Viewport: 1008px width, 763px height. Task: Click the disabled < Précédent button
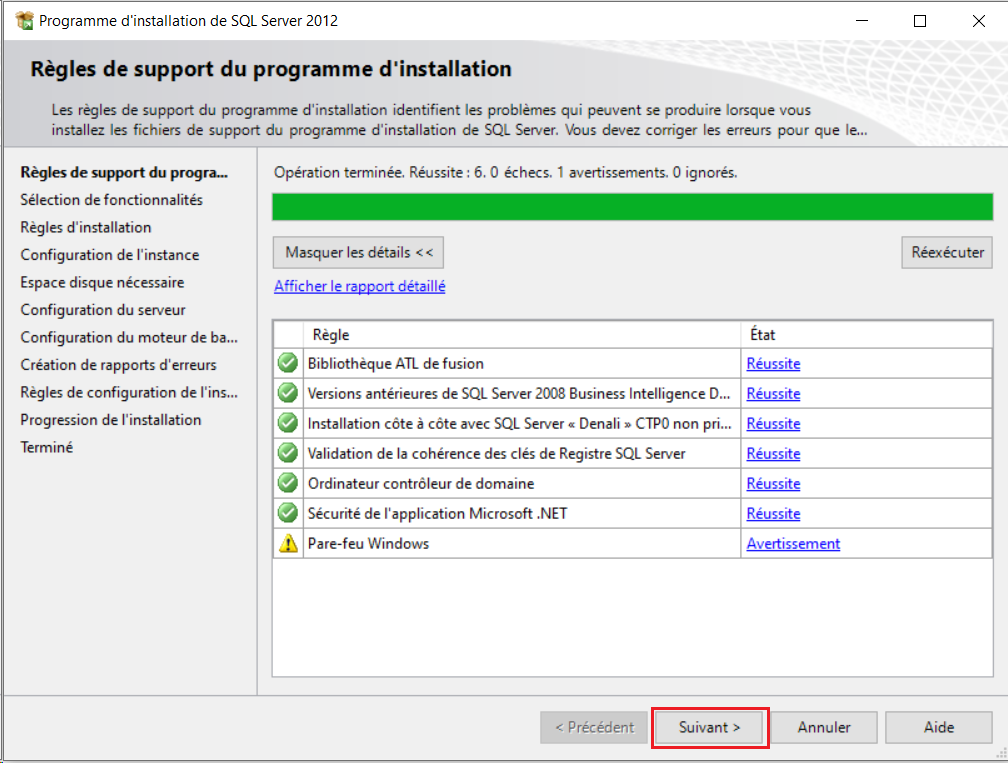tap(594, 728)
